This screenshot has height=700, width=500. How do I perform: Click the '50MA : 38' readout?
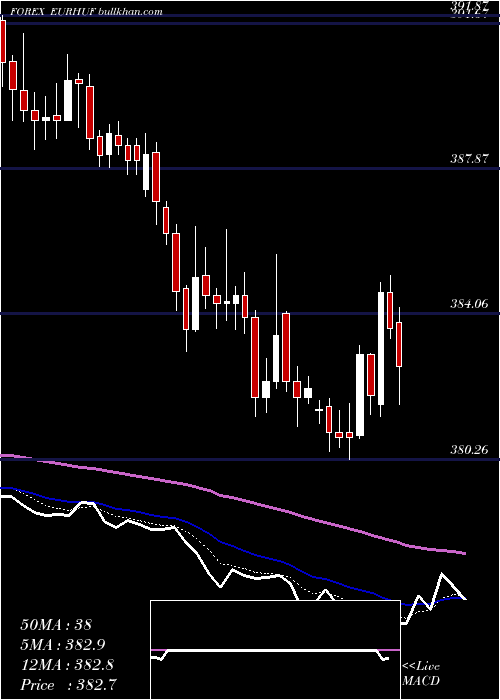pos(56,625)
